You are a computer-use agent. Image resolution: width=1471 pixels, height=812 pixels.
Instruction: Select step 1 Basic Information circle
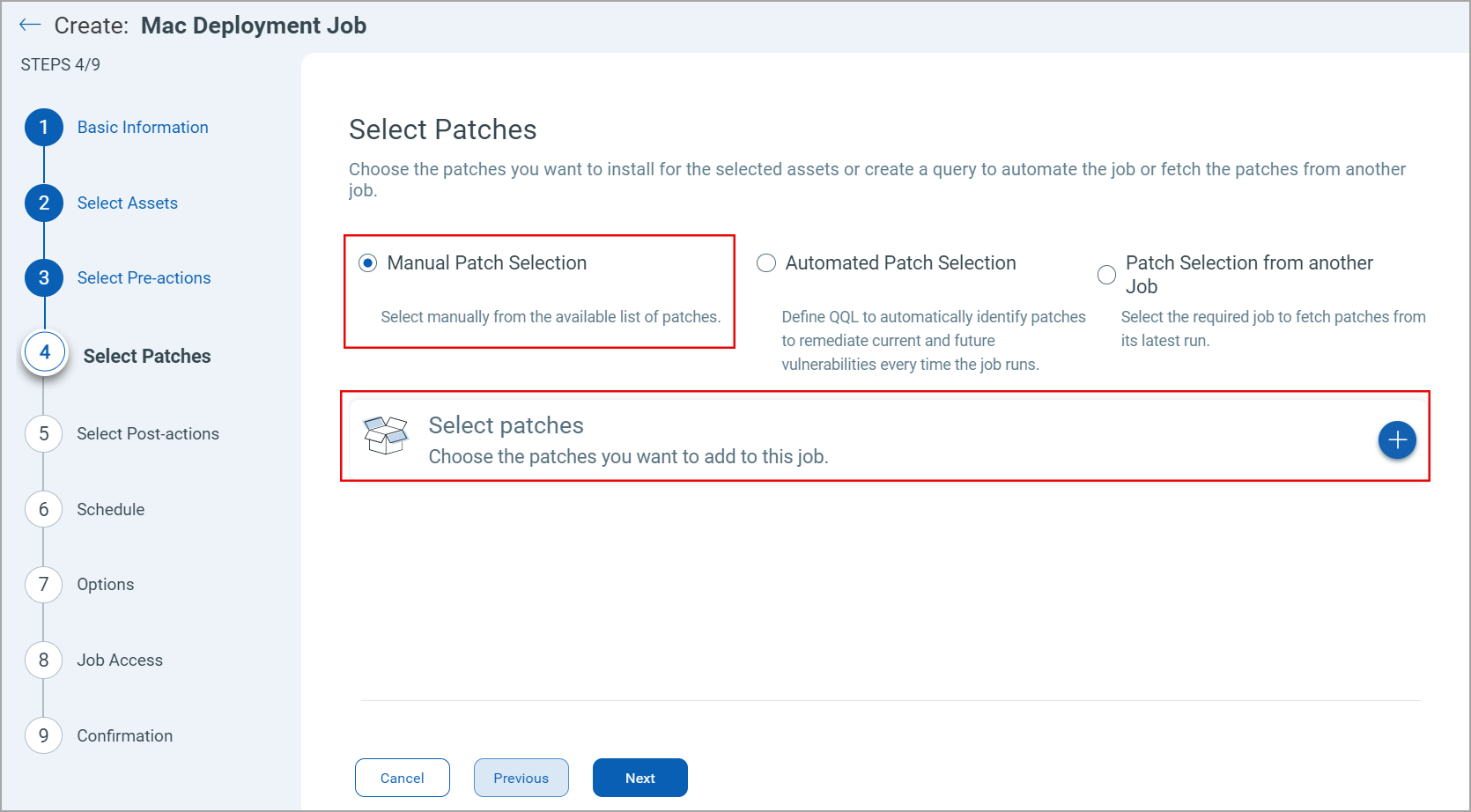tap(43, 127)
